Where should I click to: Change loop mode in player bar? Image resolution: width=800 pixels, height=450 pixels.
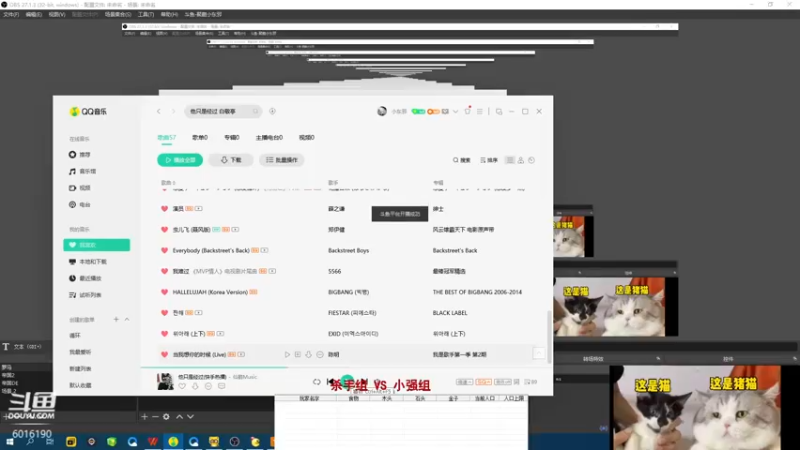pyautogui.click(x=317, y=382)
